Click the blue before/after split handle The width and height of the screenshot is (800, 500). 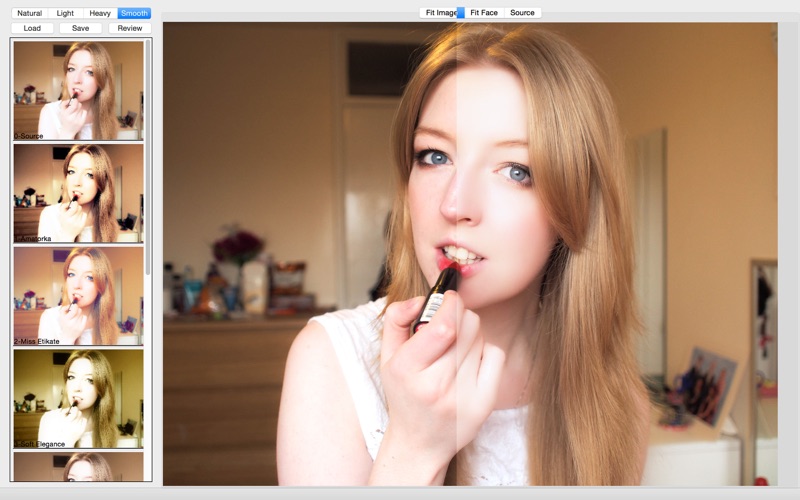click(x=460, y=13)
